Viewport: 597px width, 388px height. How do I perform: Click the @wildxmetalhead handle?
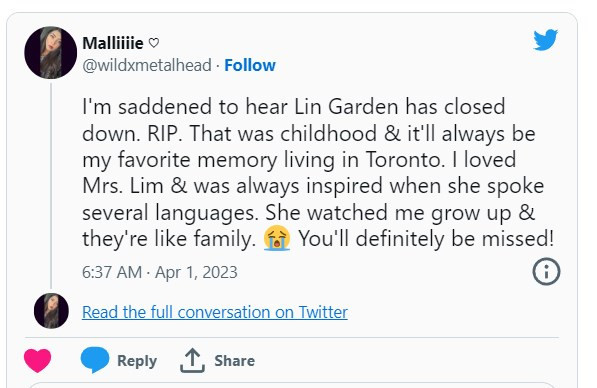point(147,65)
